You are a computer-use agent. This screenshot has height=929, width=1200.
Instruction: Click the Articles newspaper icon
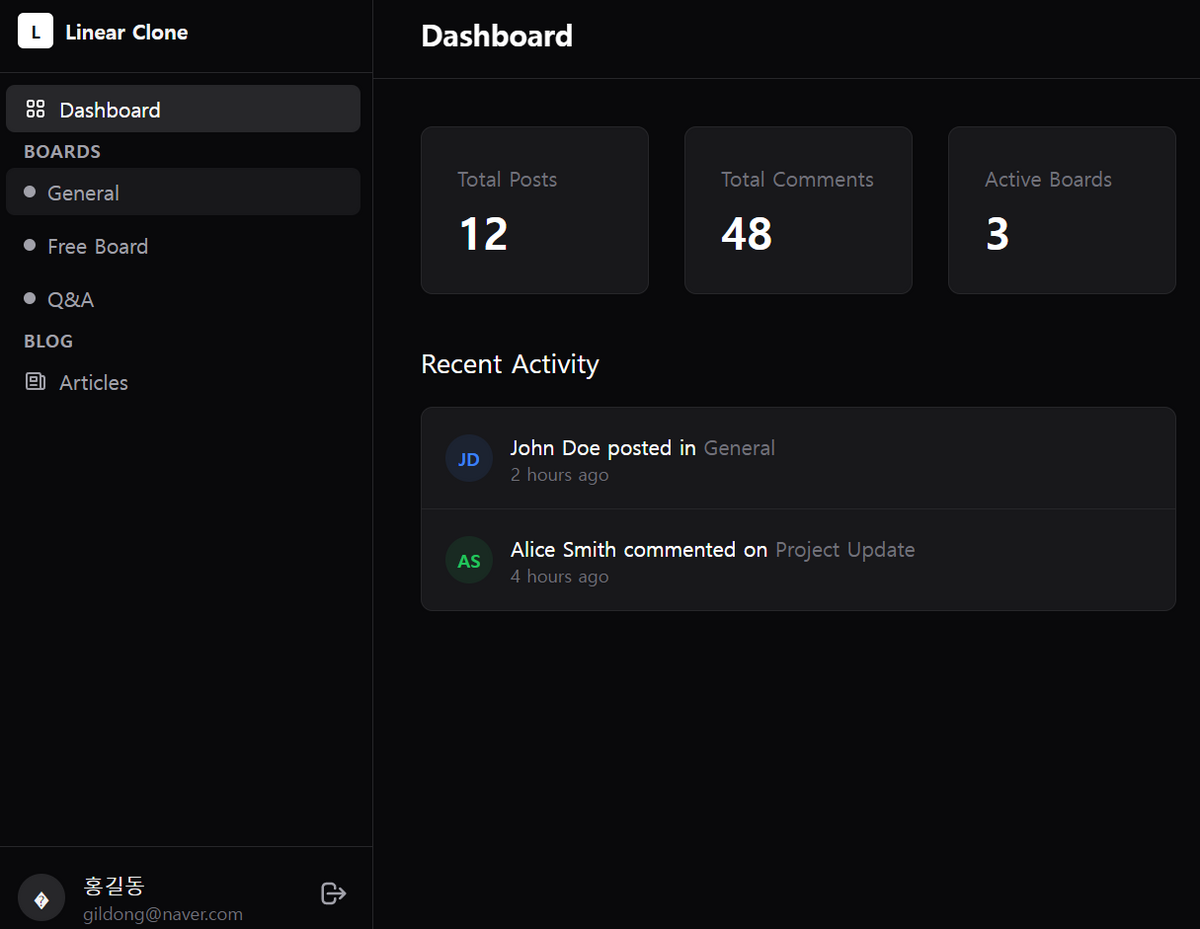[x=36, y=381]
